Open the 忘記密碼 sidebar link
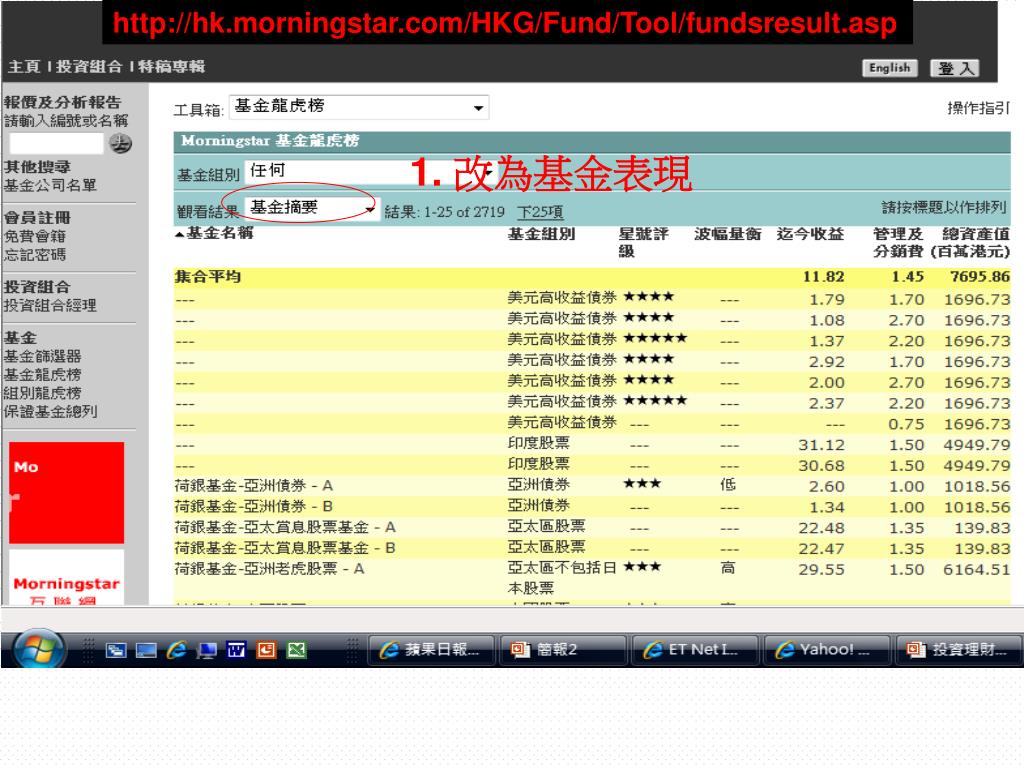Image resolution: width=1024 pixels, height=768 pixels. coord(35,255)
